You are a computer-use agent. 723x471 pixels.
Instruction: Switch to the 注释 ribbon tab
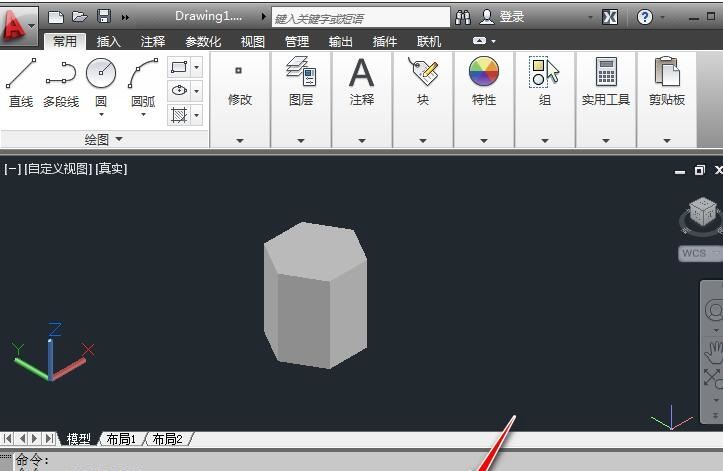(153, 42)
